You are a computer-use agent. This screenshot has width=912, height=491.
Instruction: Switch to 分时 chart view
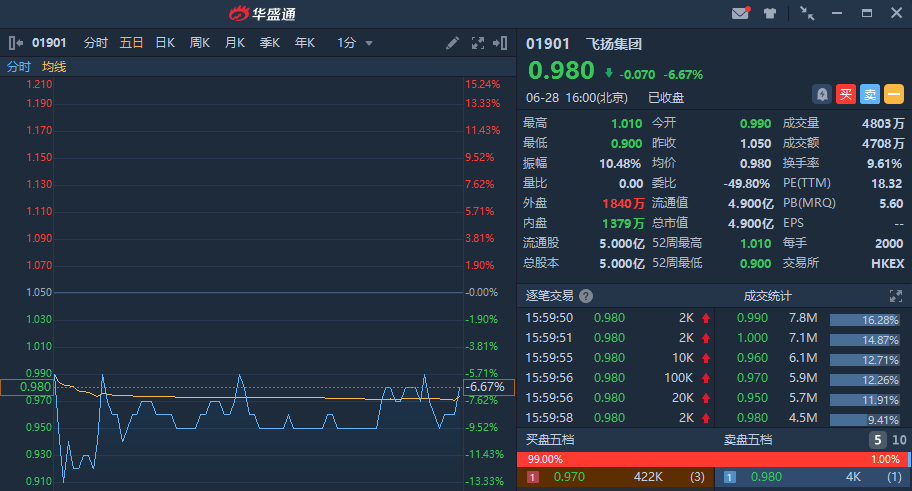(95, 43)
